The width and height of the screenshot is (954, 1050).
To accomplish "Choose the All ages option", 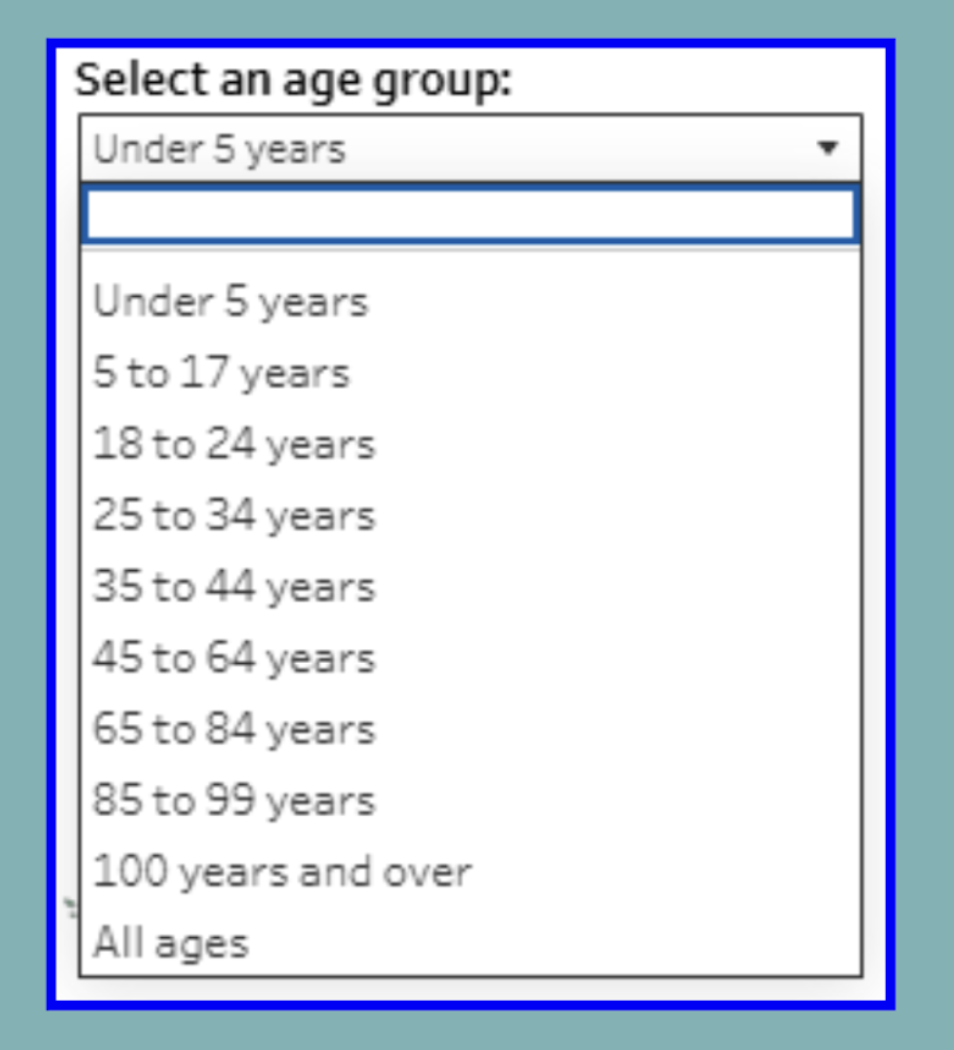I will 171,943.
